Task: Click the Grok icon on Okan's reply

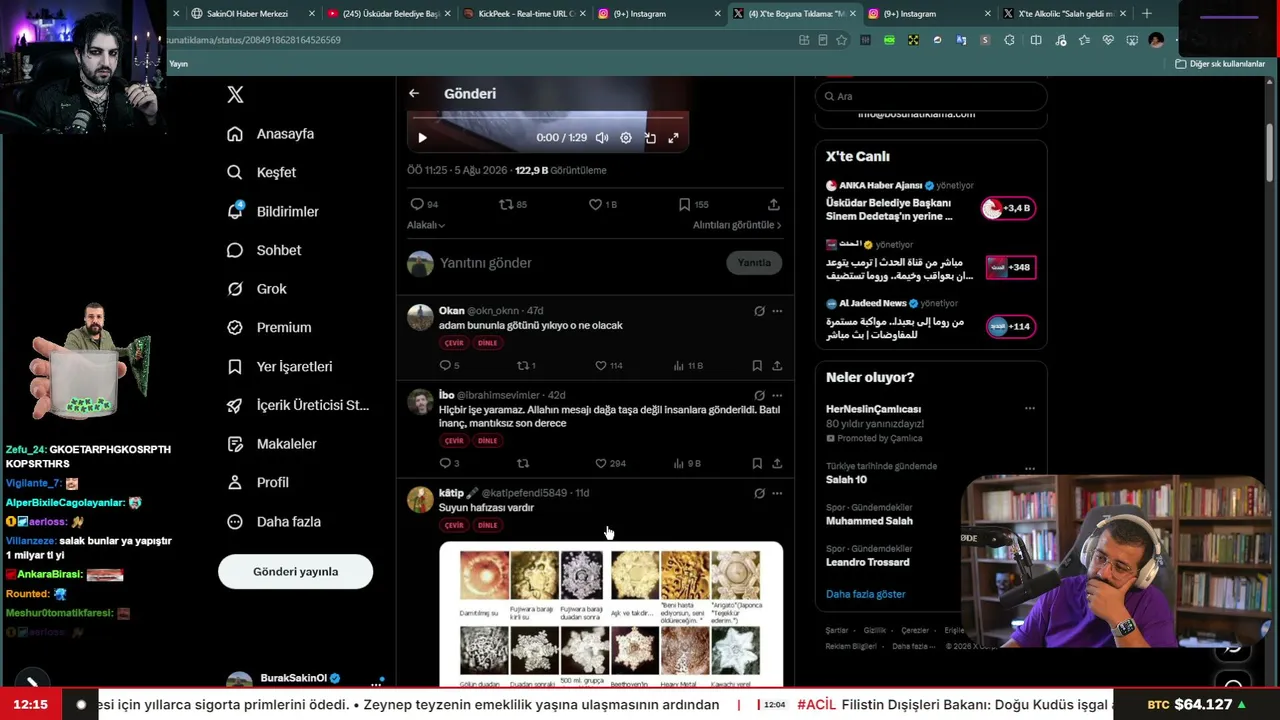Action: [x=759, y=311]
